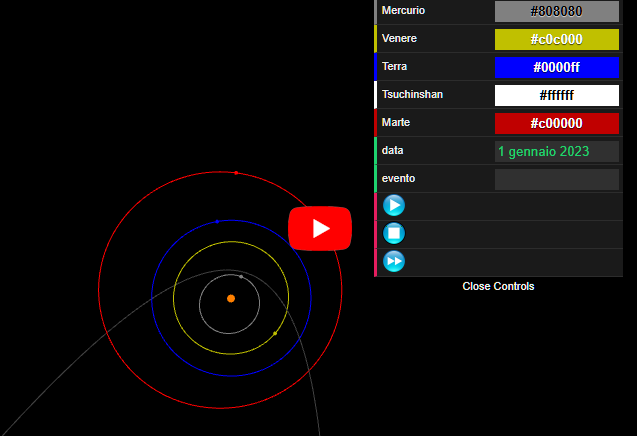Click the blue Earth dot on its orbit

(x=217, y=222)
